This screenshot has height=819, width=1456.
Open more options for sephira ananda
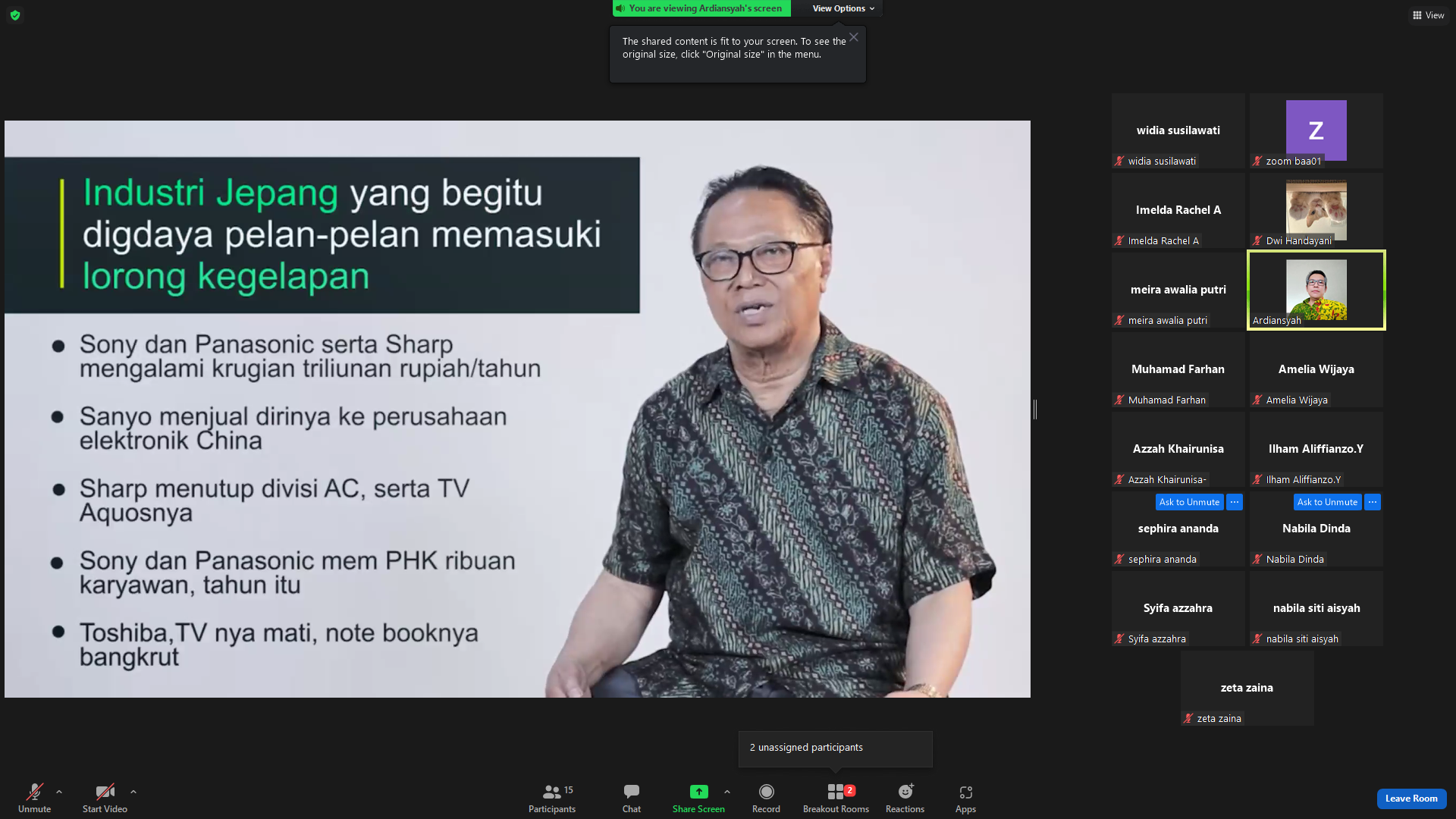[1235, 502]
